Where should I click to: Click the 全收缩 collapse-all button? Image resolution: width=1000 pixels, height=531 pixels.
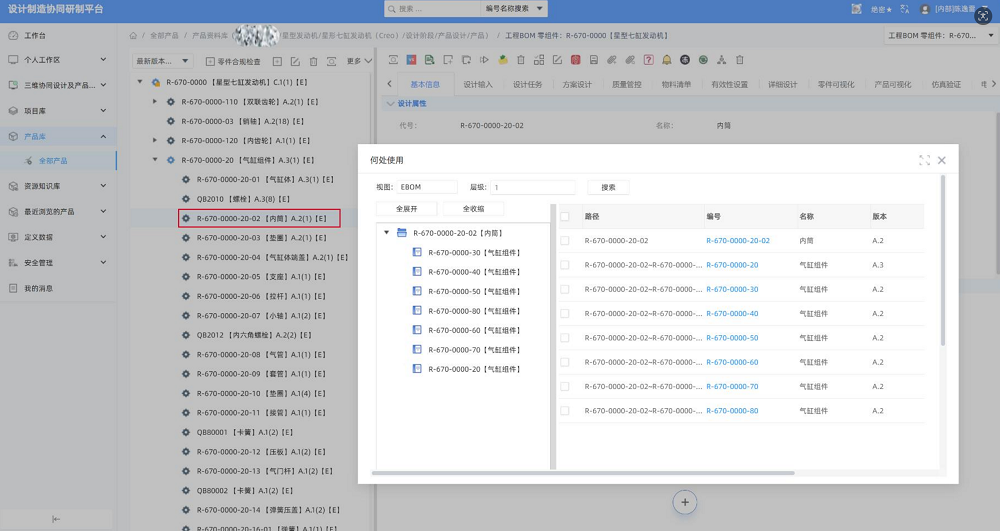tap(473, 209)
